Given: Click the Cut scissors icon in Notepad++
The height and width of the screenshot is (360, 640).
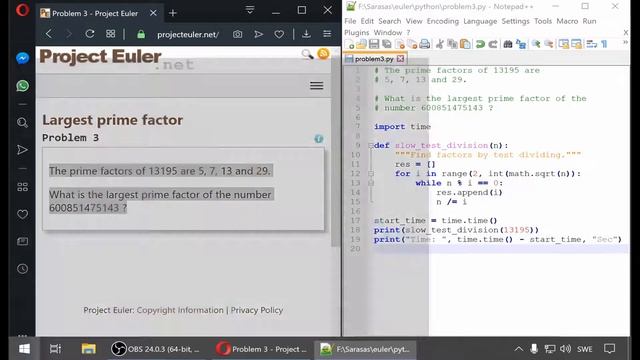Looking at the screenshot, I should click(440, 44).
